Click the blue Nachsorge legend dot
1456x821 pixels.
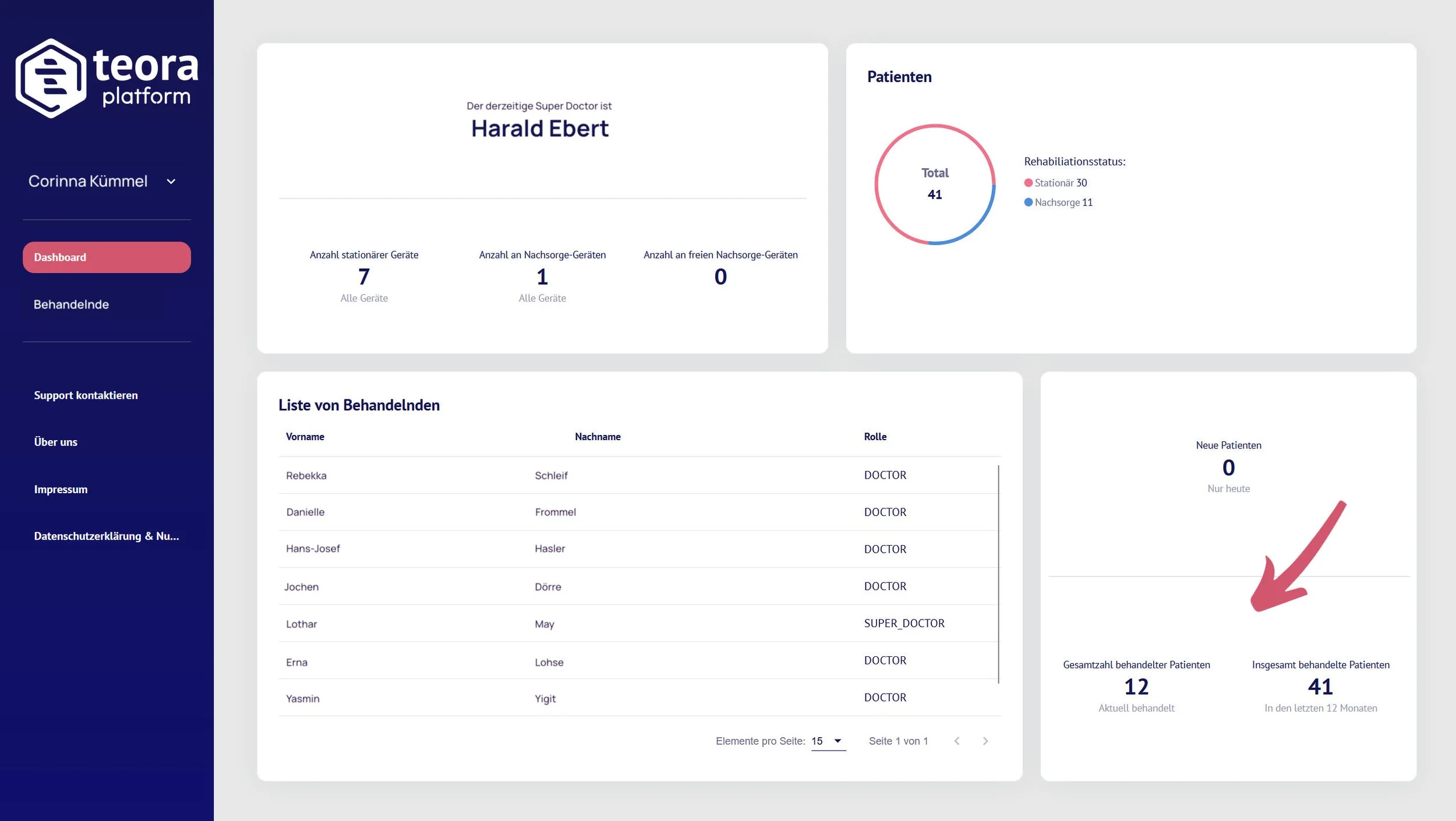tap(1029, 202)
